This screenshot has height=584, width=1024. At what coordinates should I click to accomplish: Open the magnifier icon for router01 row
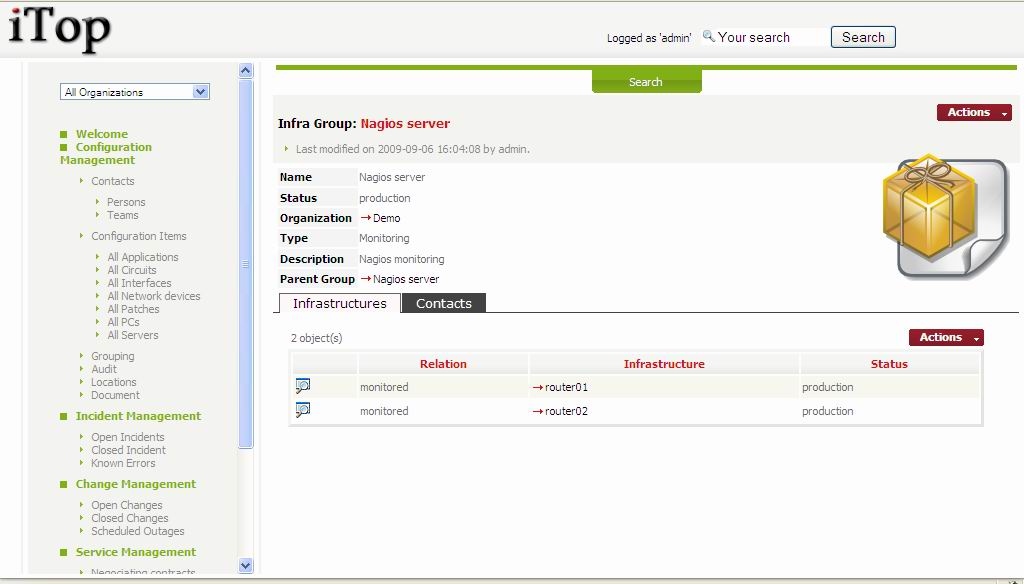click(303, 386)
